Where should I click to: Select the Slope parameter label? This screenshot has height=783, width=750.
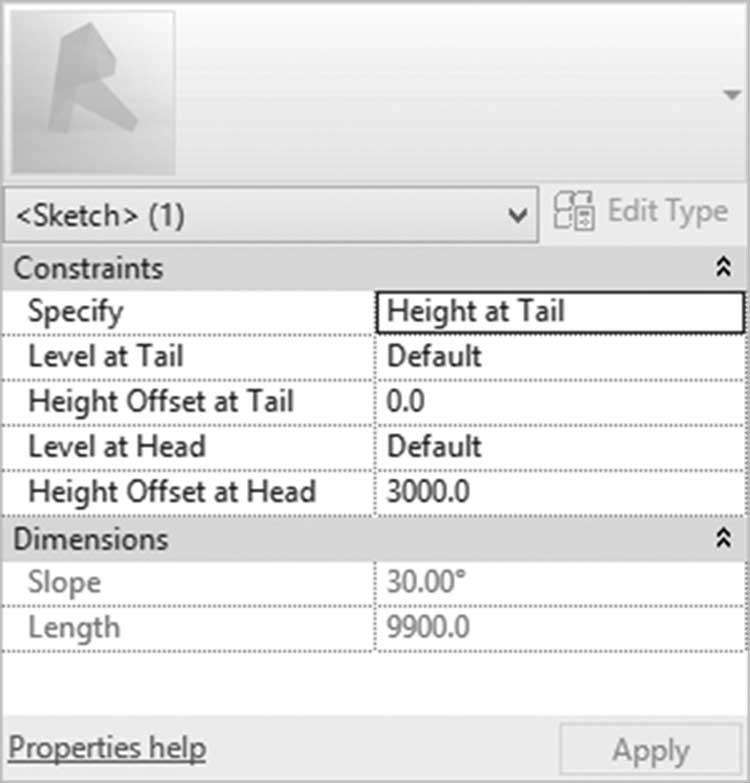point(64,583)
